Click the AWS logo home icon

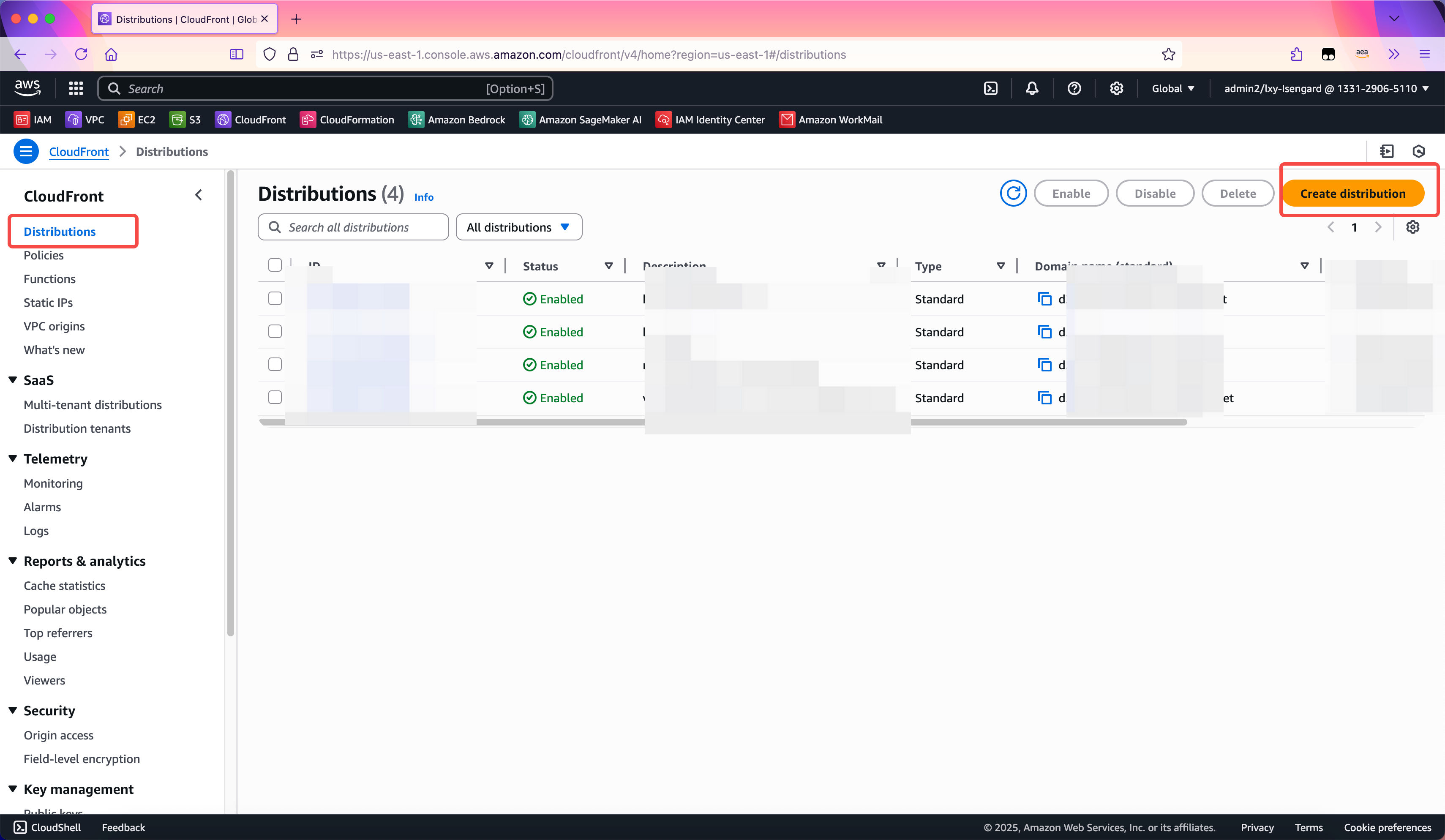pyautogui.click(x=27, y=88)
